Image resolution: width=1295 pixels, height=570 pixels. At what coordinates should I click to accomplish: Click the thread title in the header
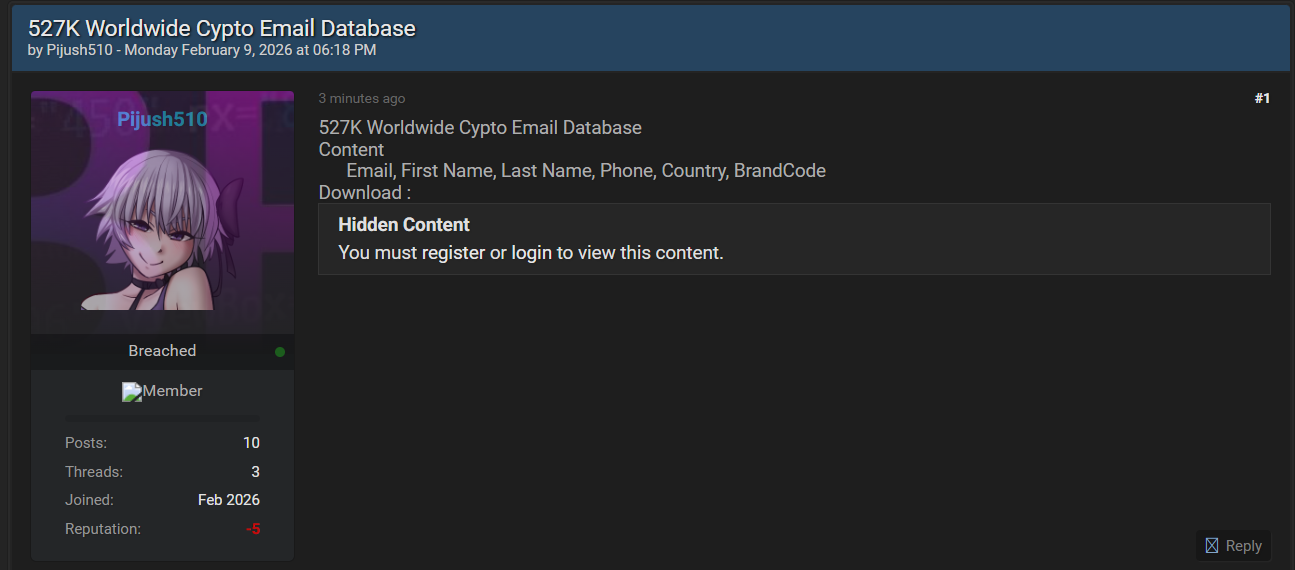click(222, 28)
